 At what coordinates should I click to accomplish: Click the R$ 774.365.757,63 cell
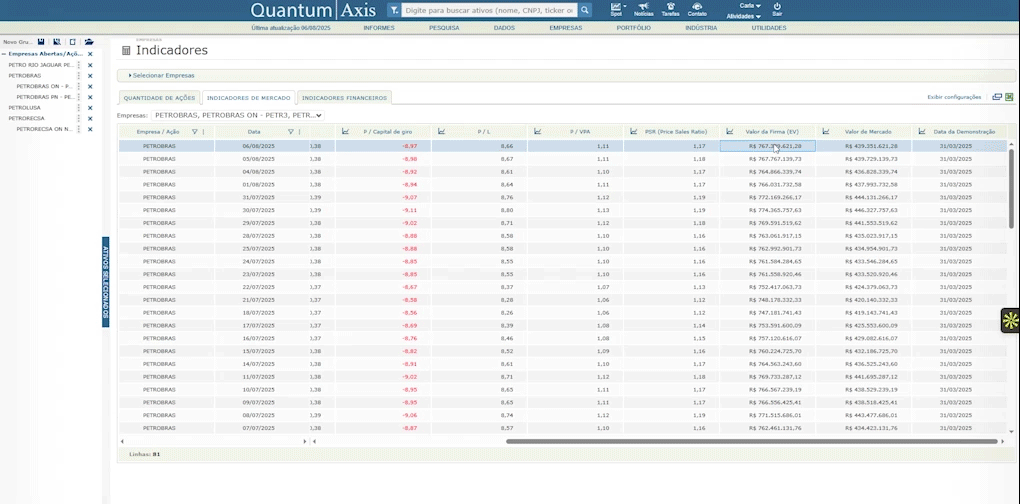[768, 210]
